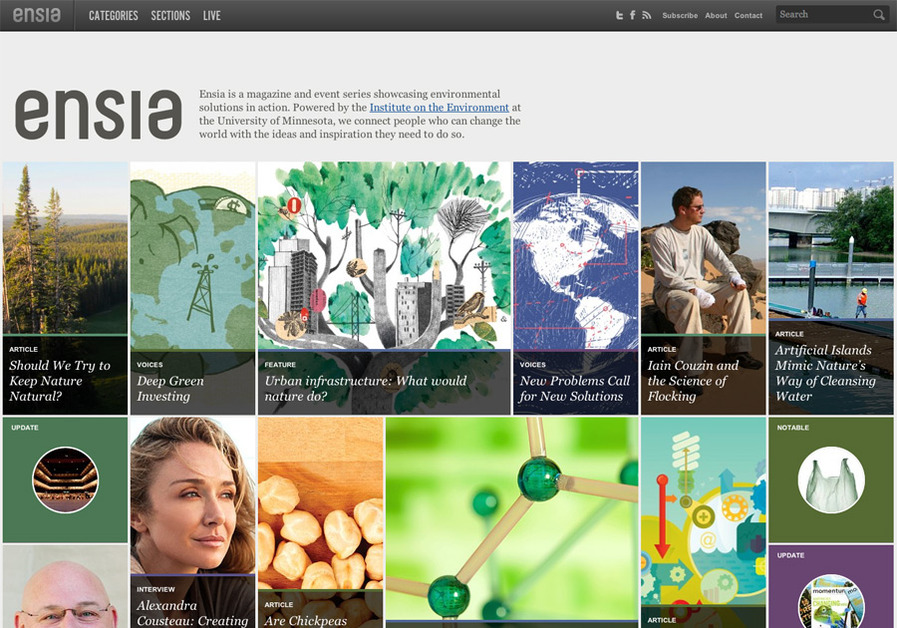Click Alexandra Cousteau's portrait photo

coord(193,495)
